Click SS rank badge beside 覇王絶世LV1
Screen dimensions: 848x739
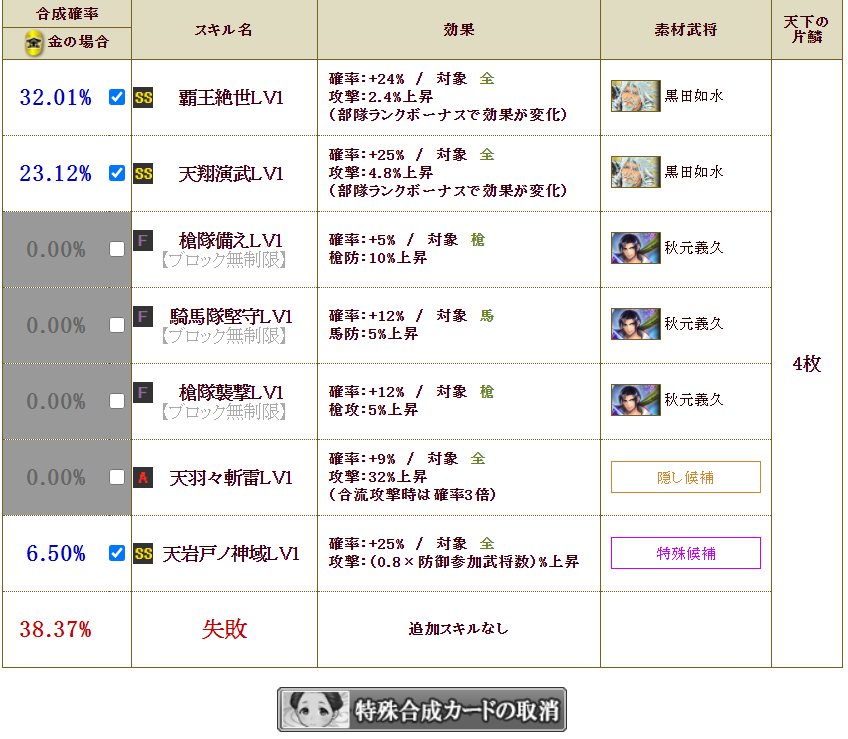[143, 98]
